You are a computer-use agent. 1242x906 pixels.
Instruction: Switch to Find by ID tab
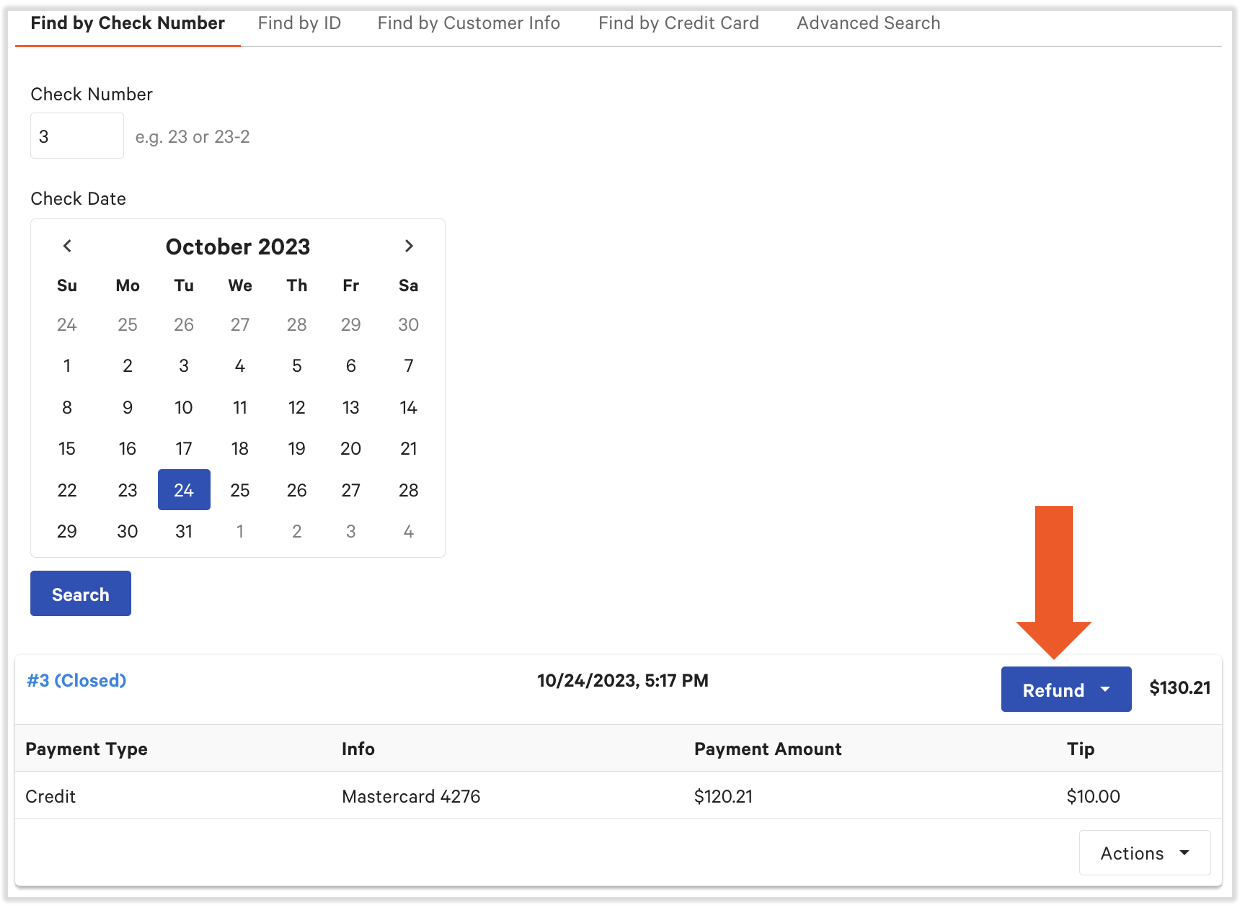tap(299, 23)
